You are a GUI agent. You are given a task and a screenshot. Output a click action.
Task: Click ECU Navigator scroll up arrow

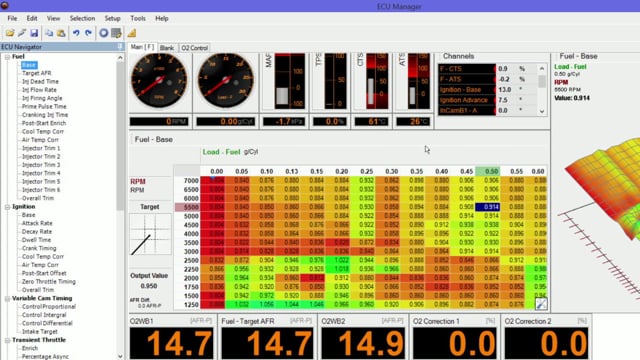[x=120, y=58]
